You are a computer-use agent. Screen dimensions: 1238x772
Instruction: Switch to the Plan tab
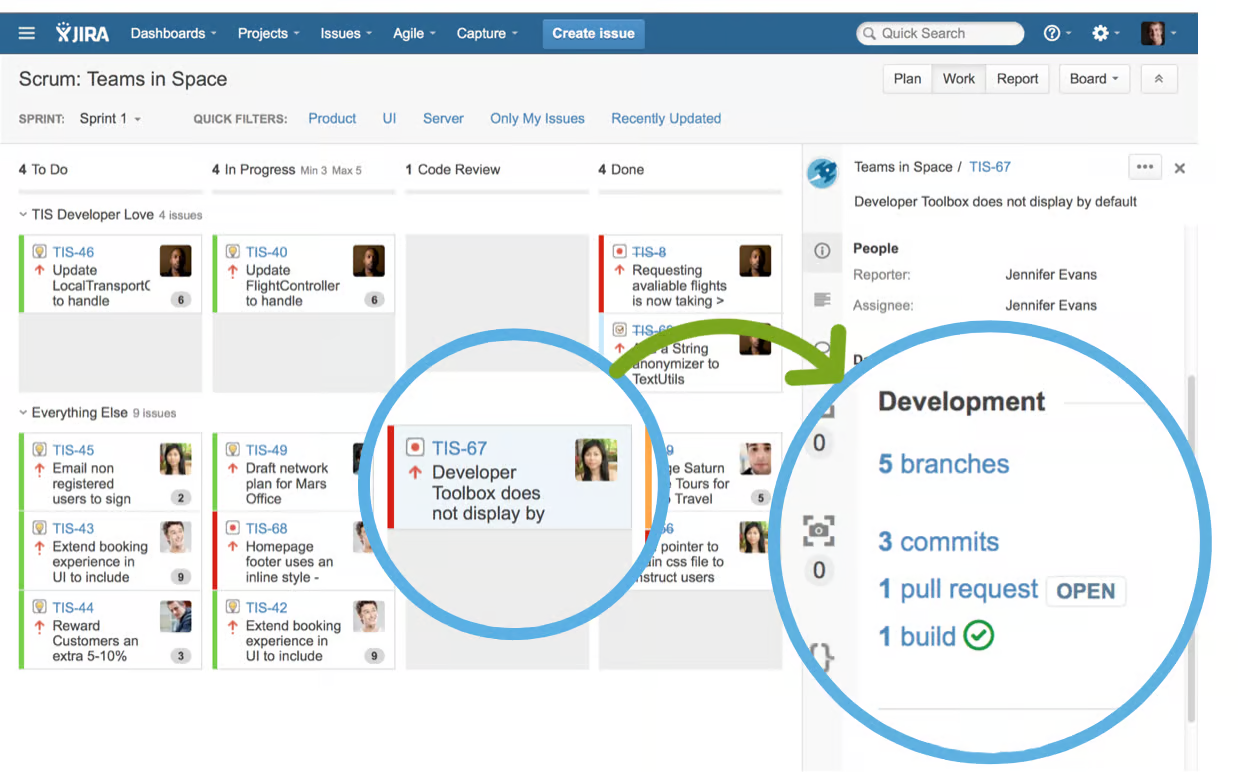[x=906, y=78]
